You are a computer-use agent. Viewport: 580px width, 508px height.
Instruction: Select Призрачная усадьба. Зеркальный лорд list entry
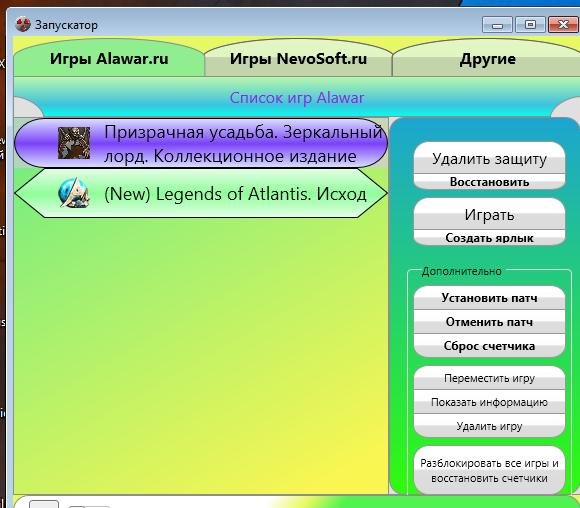201,143
